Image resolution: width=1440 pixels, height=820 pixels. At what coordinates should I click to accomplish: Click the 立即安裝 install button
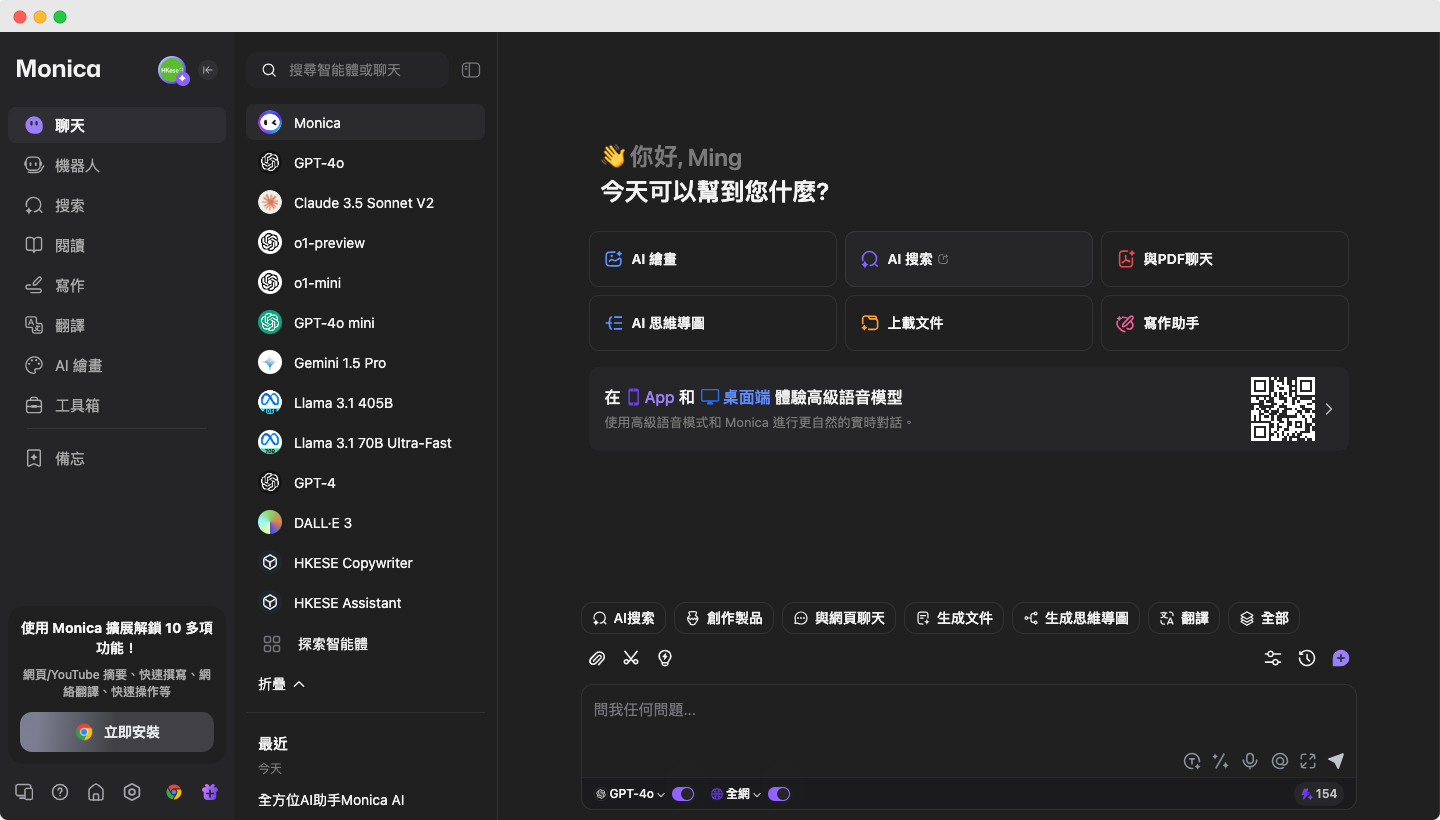(117, 732)
